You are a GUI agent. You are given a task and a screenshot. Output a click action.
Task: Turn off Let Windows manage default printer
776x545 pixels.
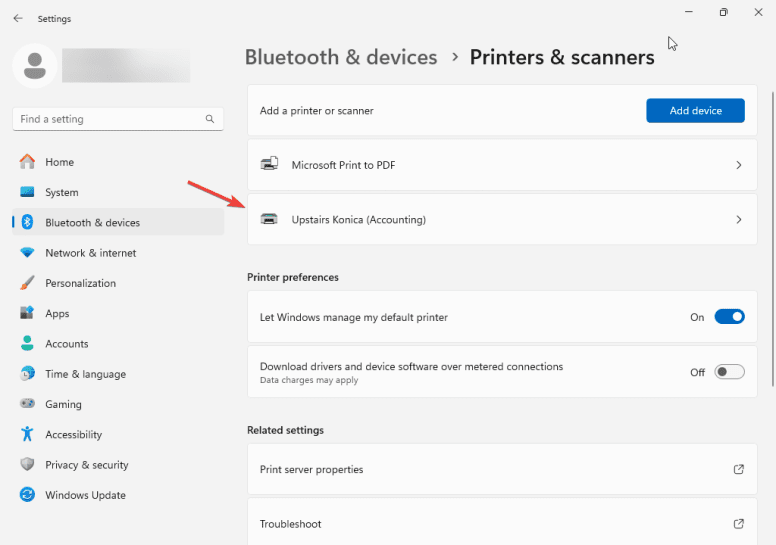coord(729,317)
